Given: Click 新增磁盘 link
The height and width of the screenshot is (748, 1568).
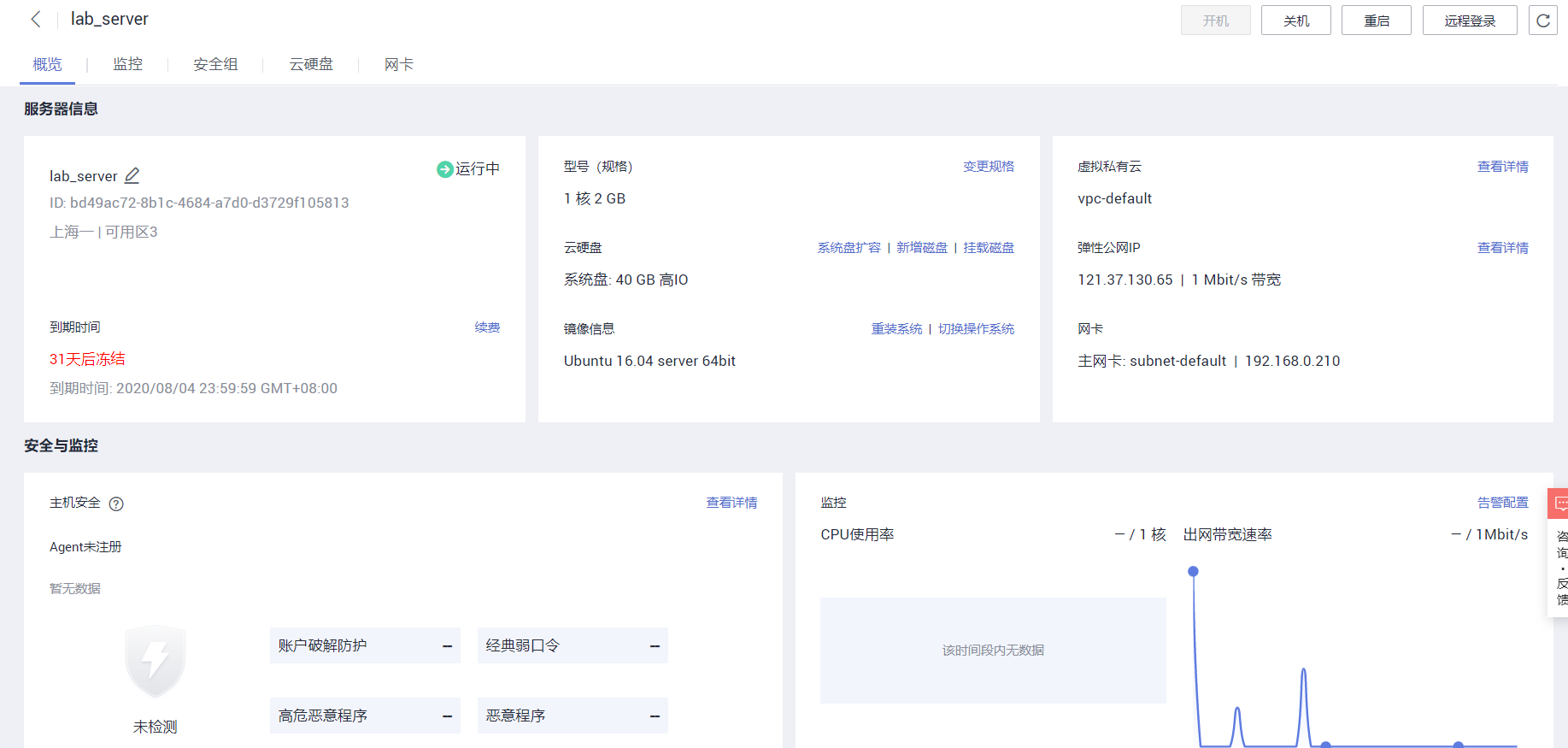Looking at the screenshot, I should coord(921,248).
